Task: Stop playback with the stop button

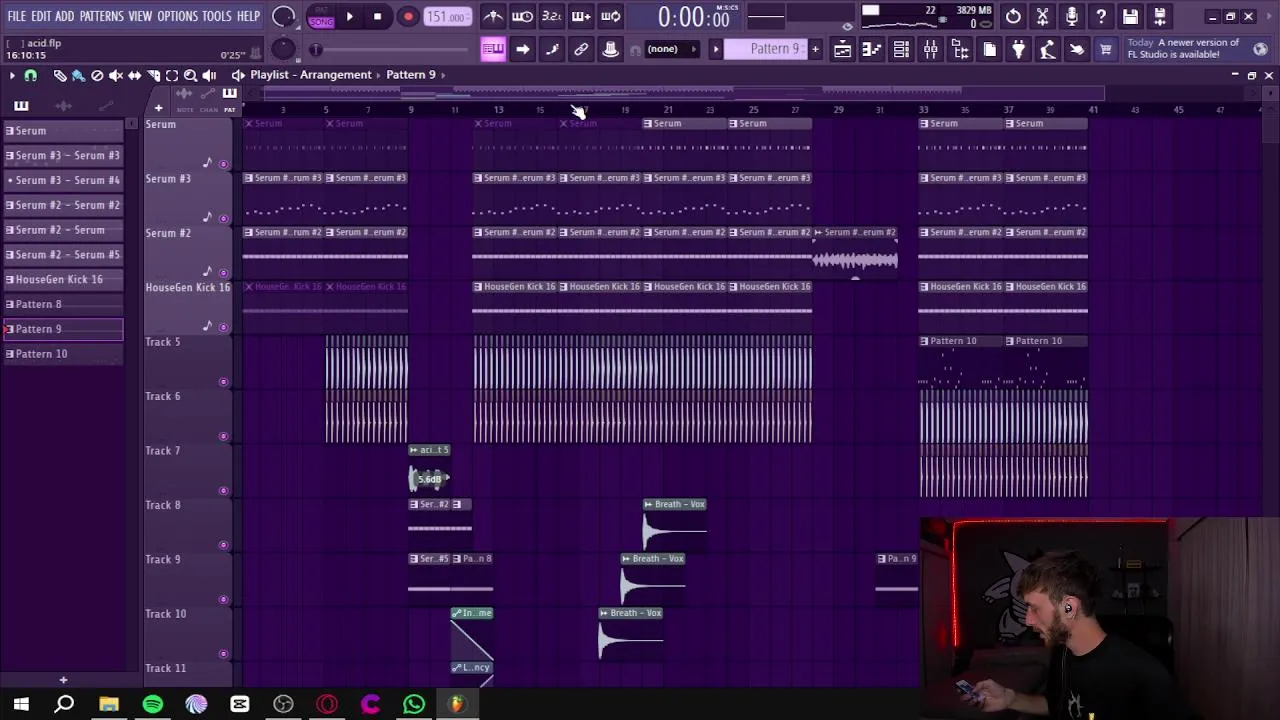Action: [377, 17]
